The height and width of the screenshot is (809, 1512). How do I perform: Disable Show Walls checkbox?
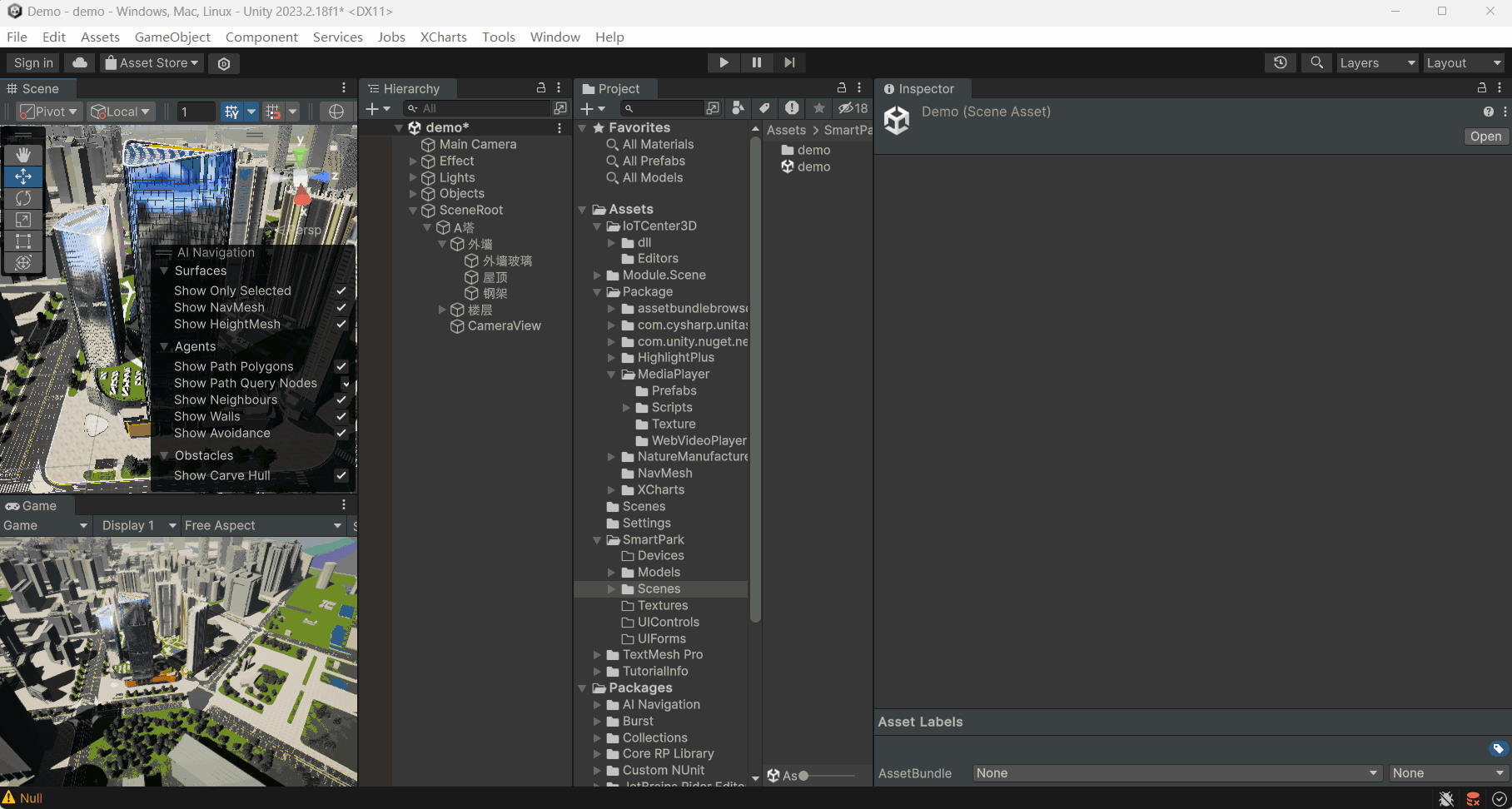341,416
